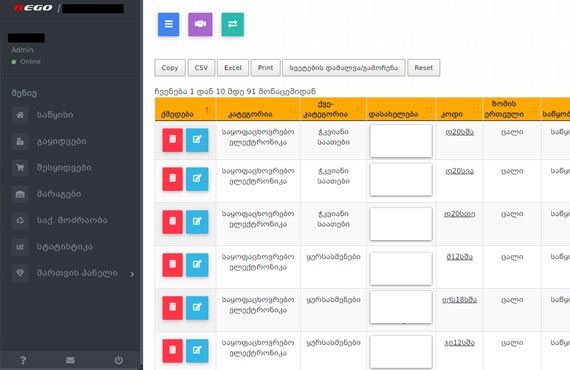Viewport: 570px width, 370px height.
Task: Click the purple handshake icon button
Action: tap(200, 24)
